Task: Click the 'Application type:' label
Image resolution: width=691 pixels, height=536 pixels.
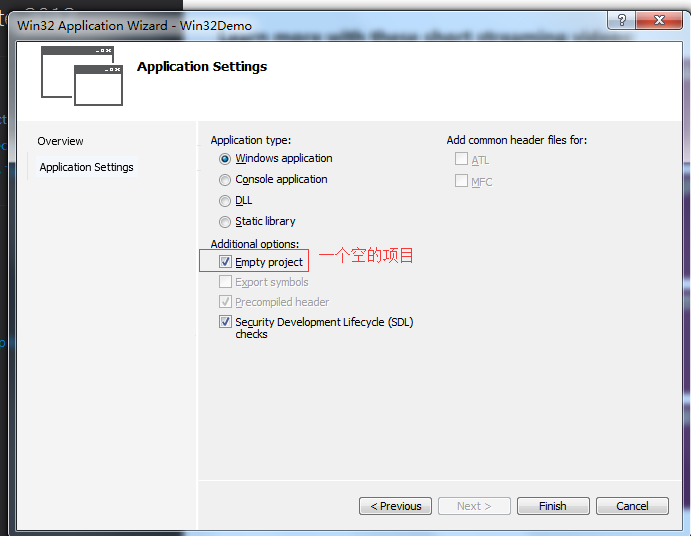Action: pos(251,140)
